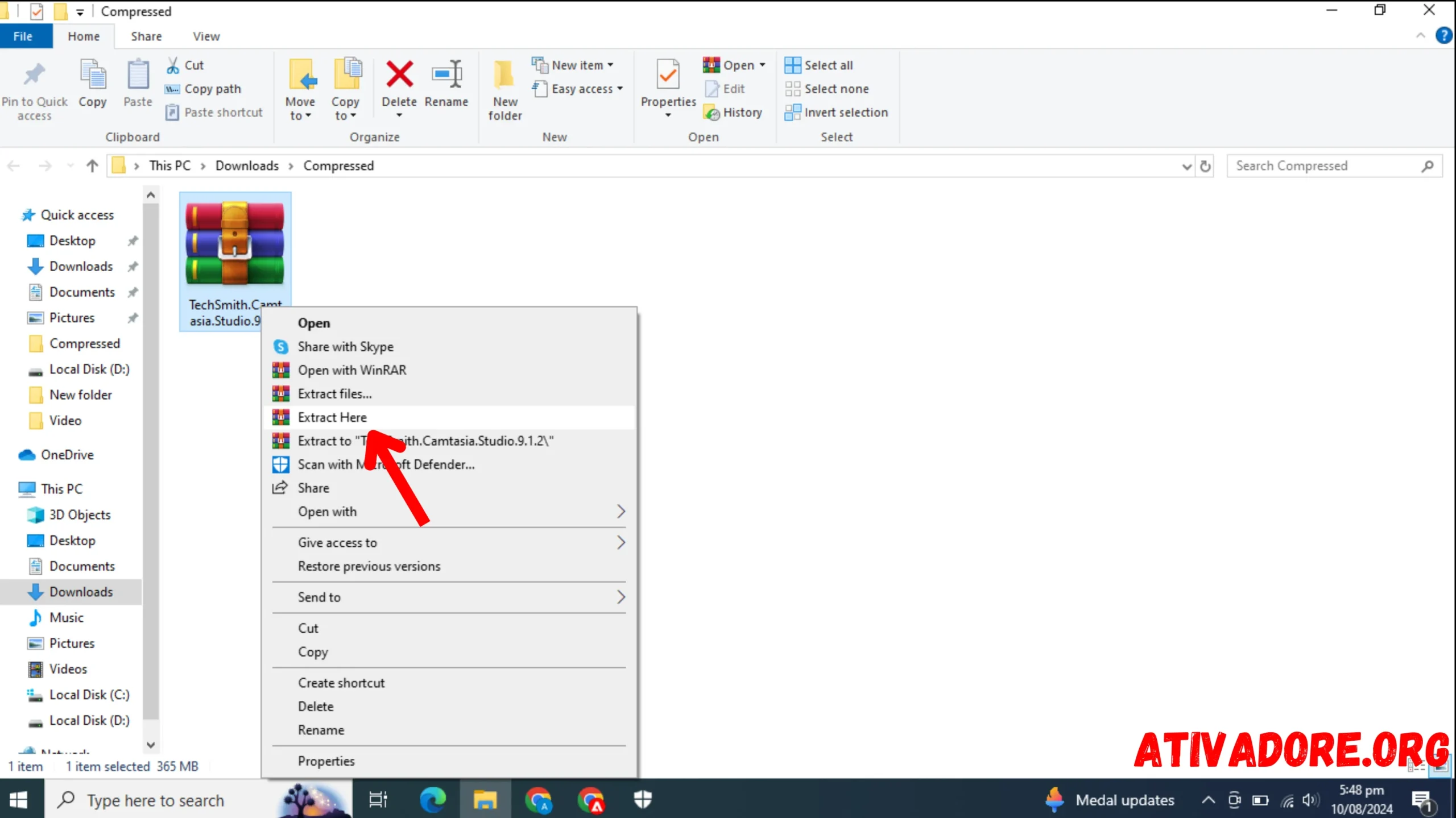This screenshot has width=1456, height=818.
Task: Click Invert selection in ribbon
Action: [x=836, y=113]
